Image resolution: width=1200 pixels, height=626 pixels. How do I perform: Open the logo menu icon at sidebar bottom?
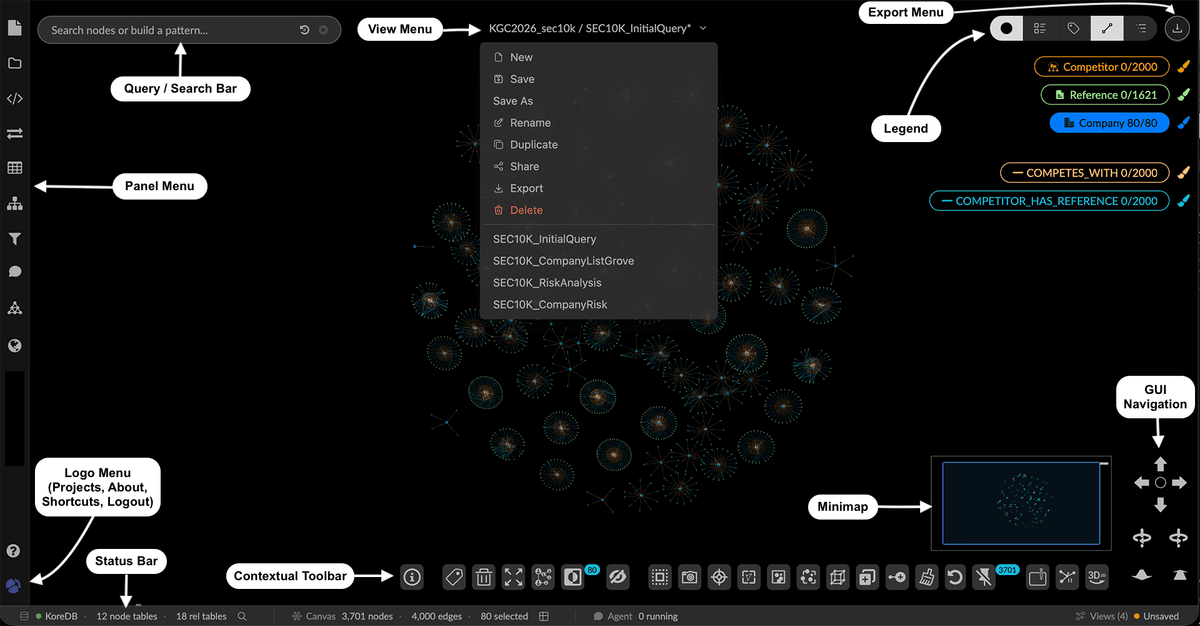(x=14, y=586)
